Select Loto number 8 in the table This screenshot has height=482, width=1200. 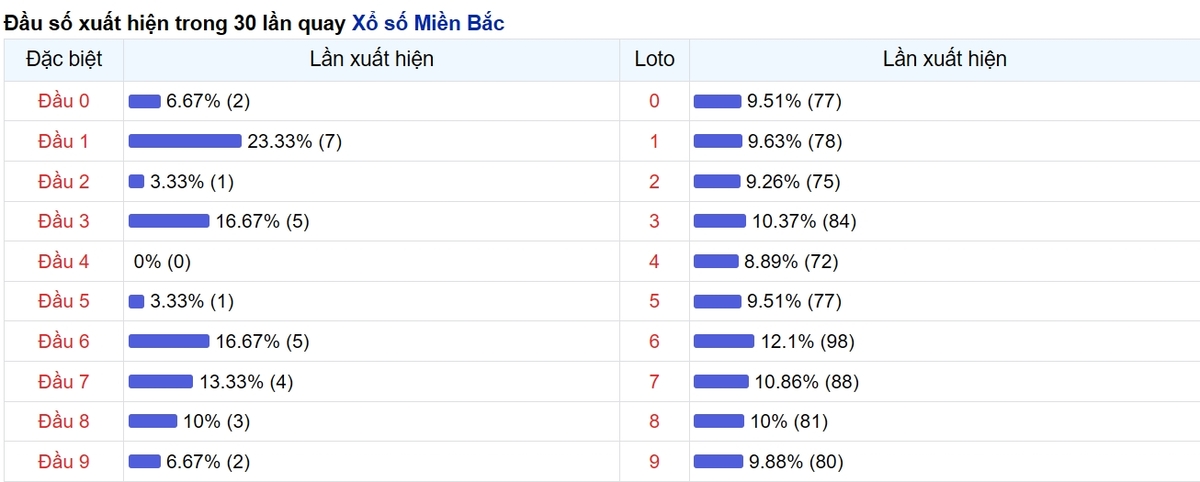(x=655, y=421)
